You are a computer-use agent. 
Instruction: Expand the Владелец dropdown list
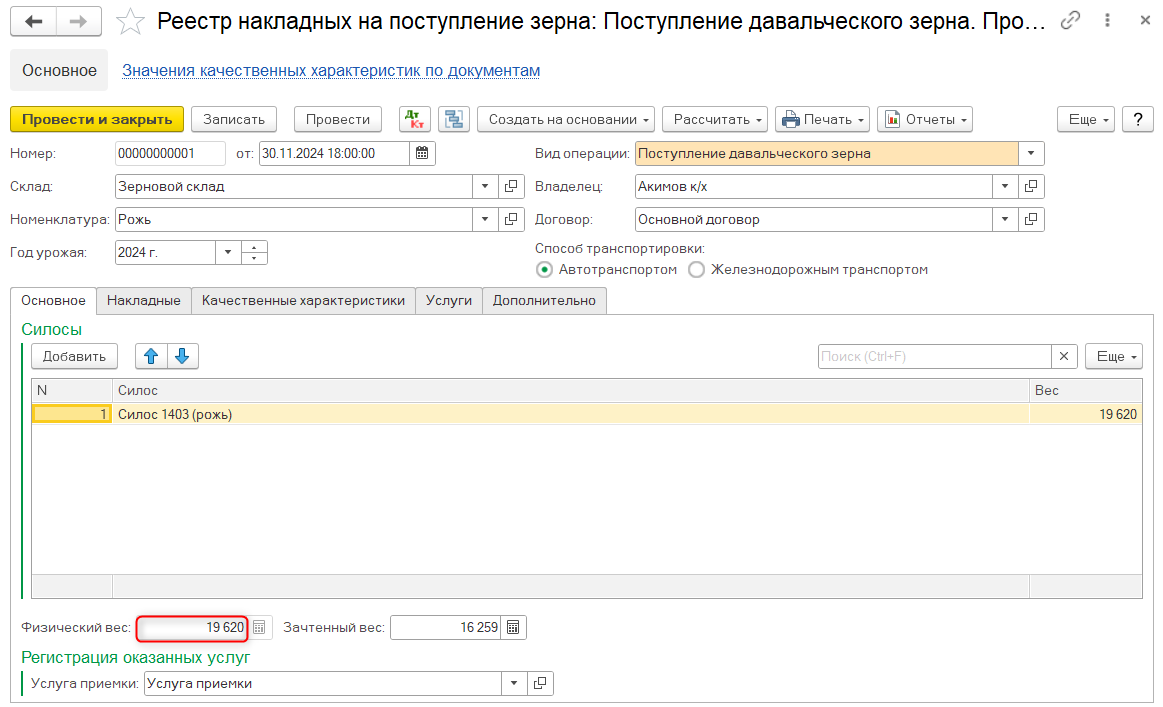coord(1005,186)
